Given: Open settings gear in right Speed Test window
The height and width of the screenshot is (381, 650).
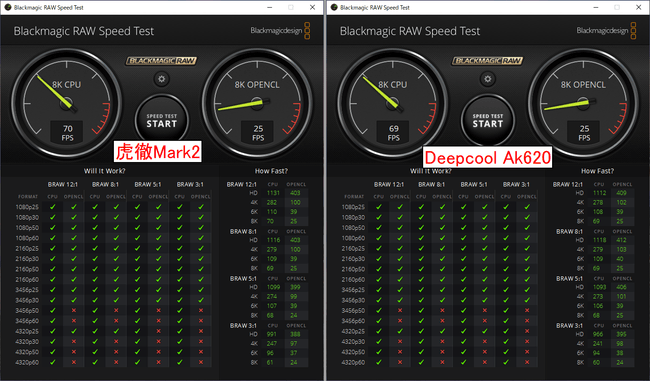Looking at the screenshot, I should (488, 79).
